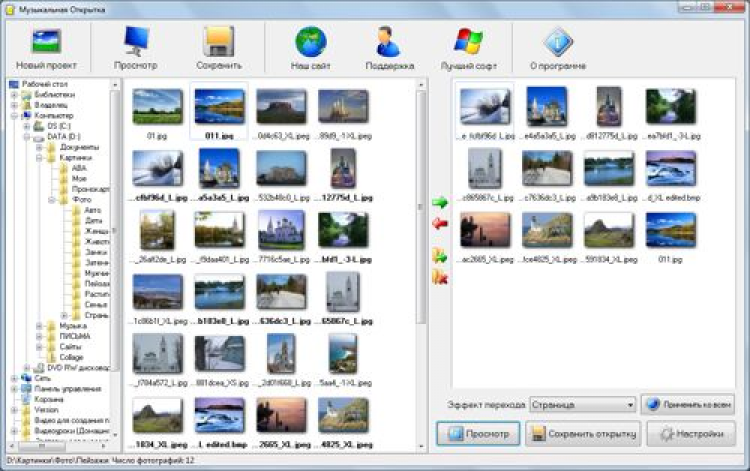Viewport: 750px width, 471px height.
Task: Remove selected photo with the red arrow
Action: (440, 223)
